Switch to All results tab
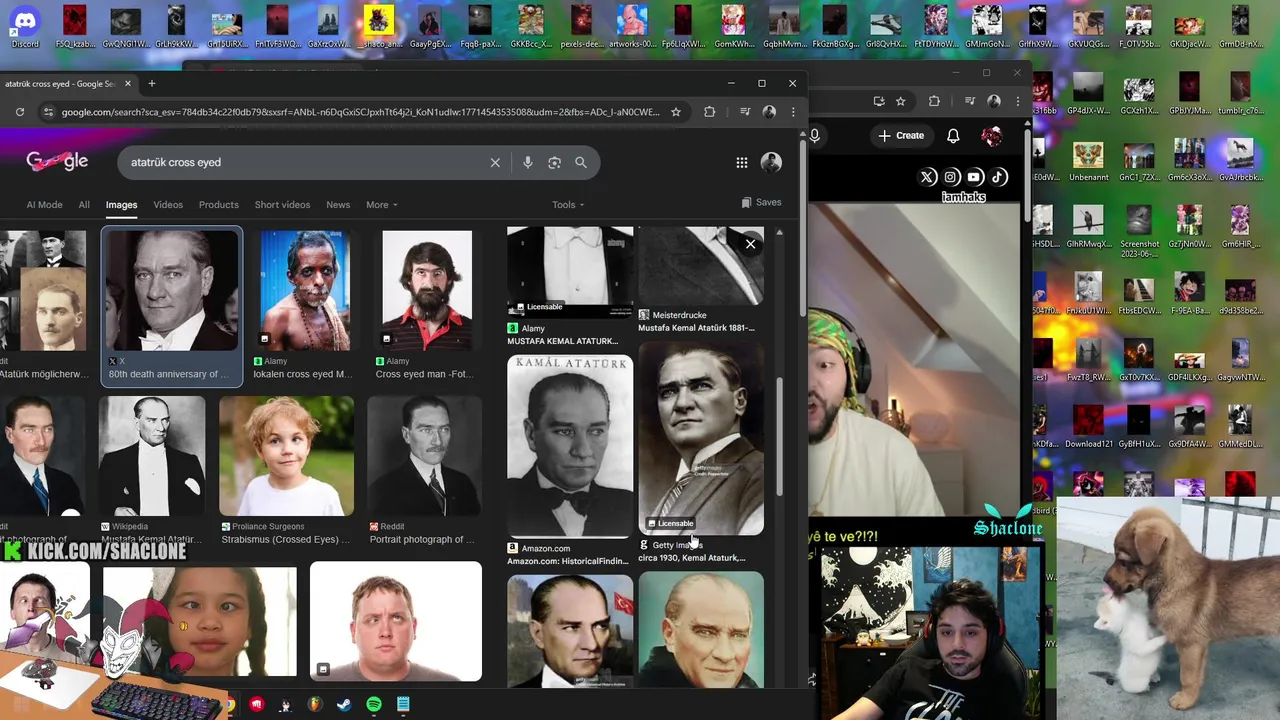The image size is (1280, 720). [84, 205]
